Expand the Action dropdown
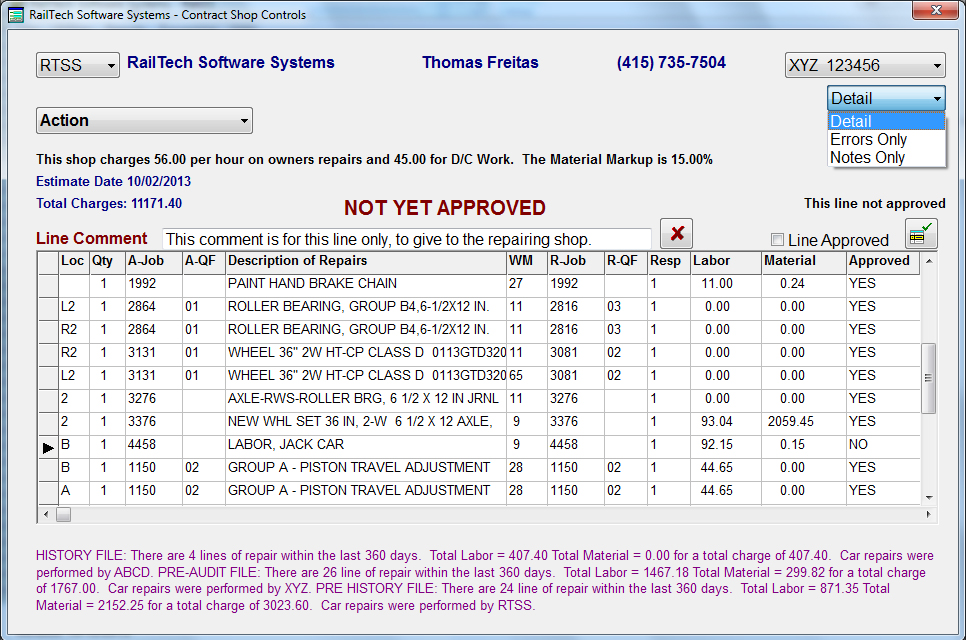This screenshot has height=640, width=966. tap(144, 121)
